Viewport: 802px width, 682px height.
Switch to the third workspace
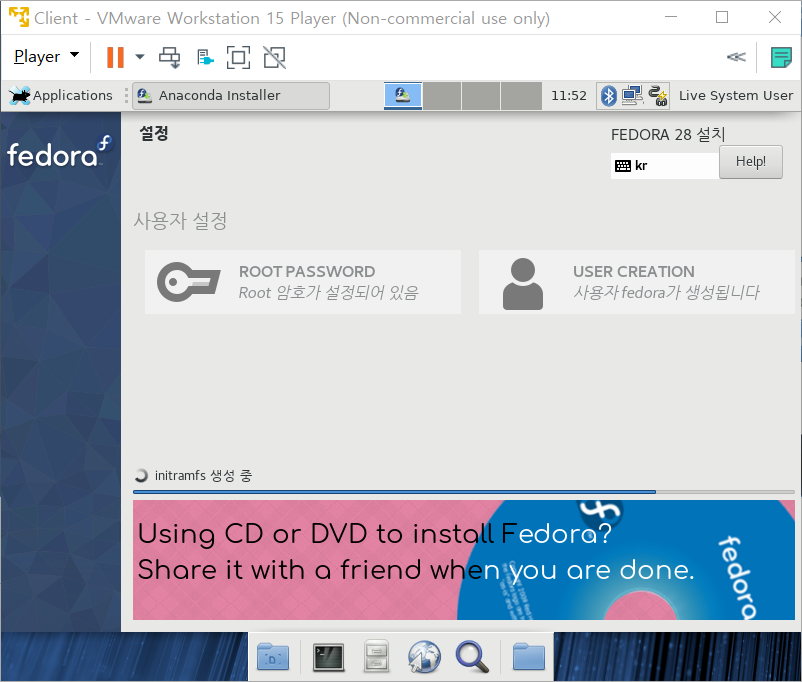pyautogui.click(x=481, y=96)
